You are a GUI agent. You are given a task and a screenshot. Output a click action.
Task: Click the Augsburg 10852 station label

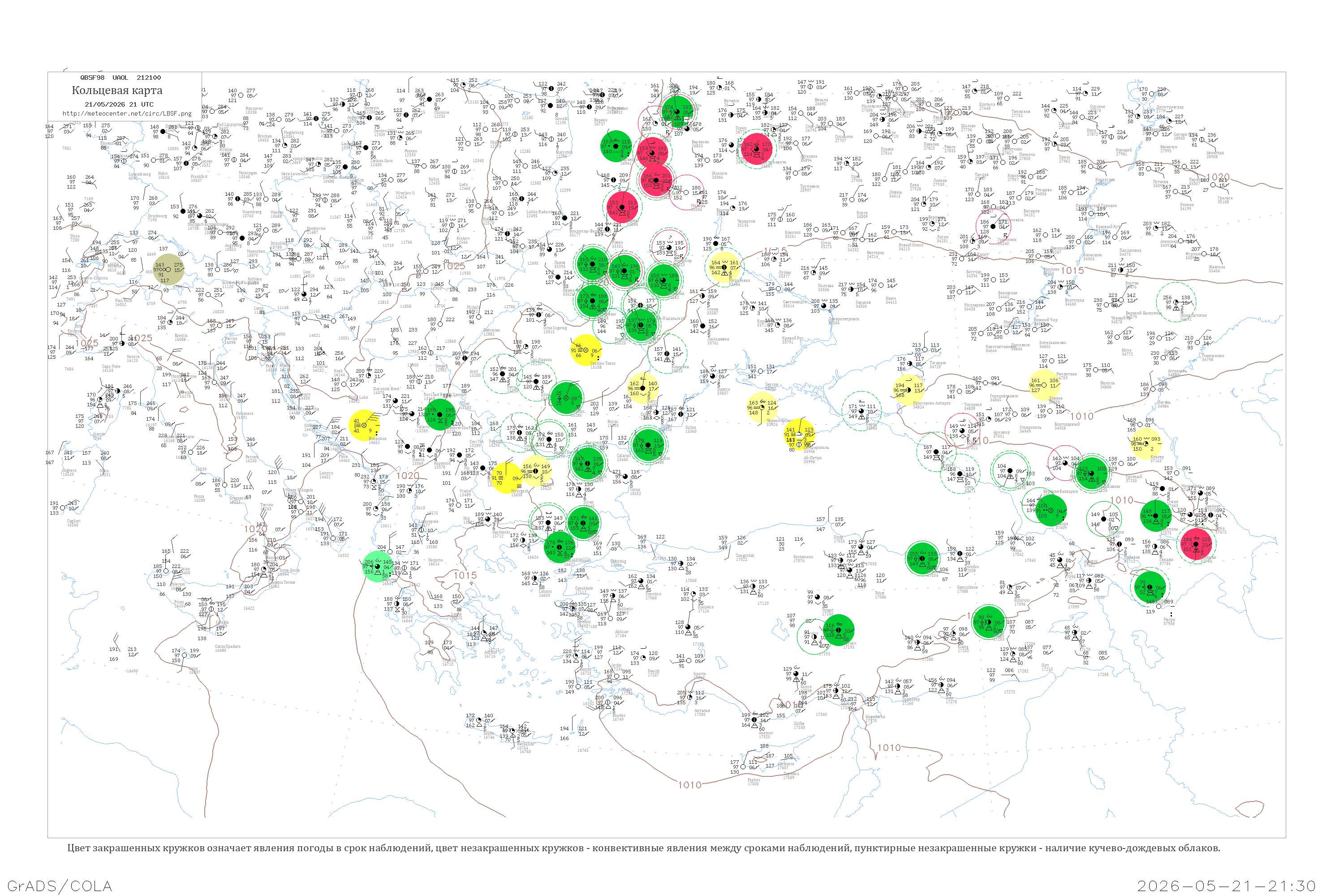point(233,247)
